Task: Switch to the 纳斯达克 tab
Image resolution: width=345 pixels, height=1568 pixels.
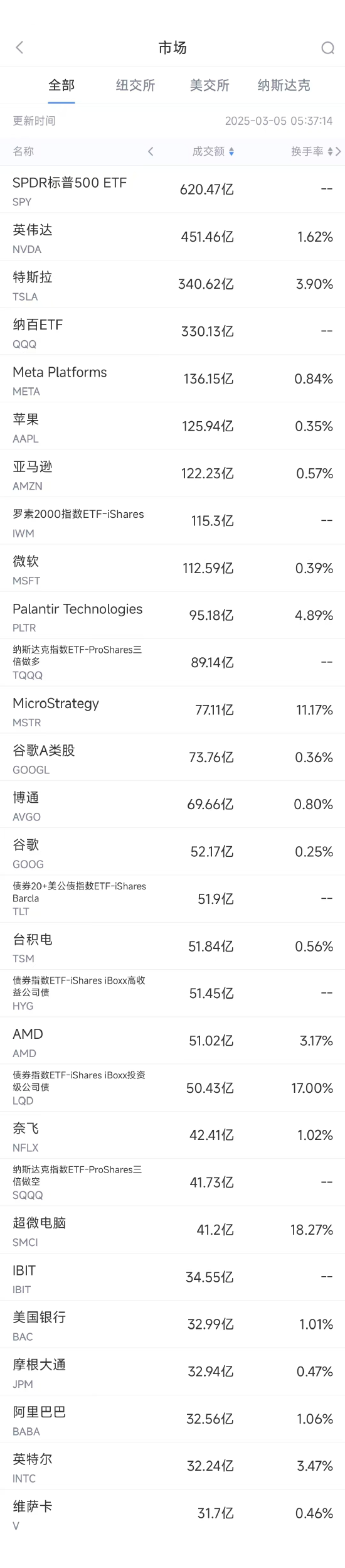Action: coord(284,85)
